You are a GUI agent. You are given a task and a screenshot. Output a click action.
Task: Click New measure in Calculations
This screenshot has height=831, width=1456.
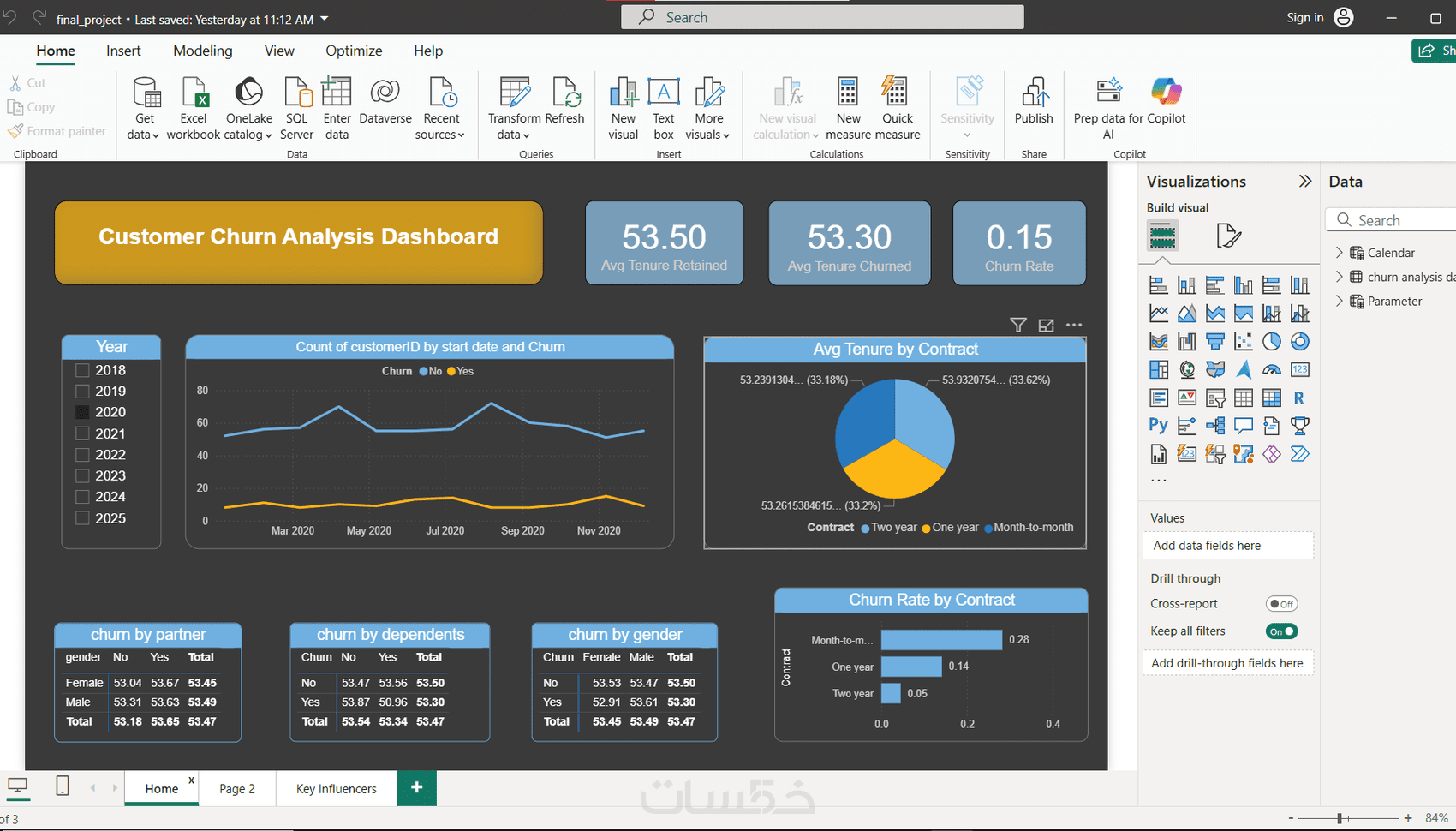[848, 109]
